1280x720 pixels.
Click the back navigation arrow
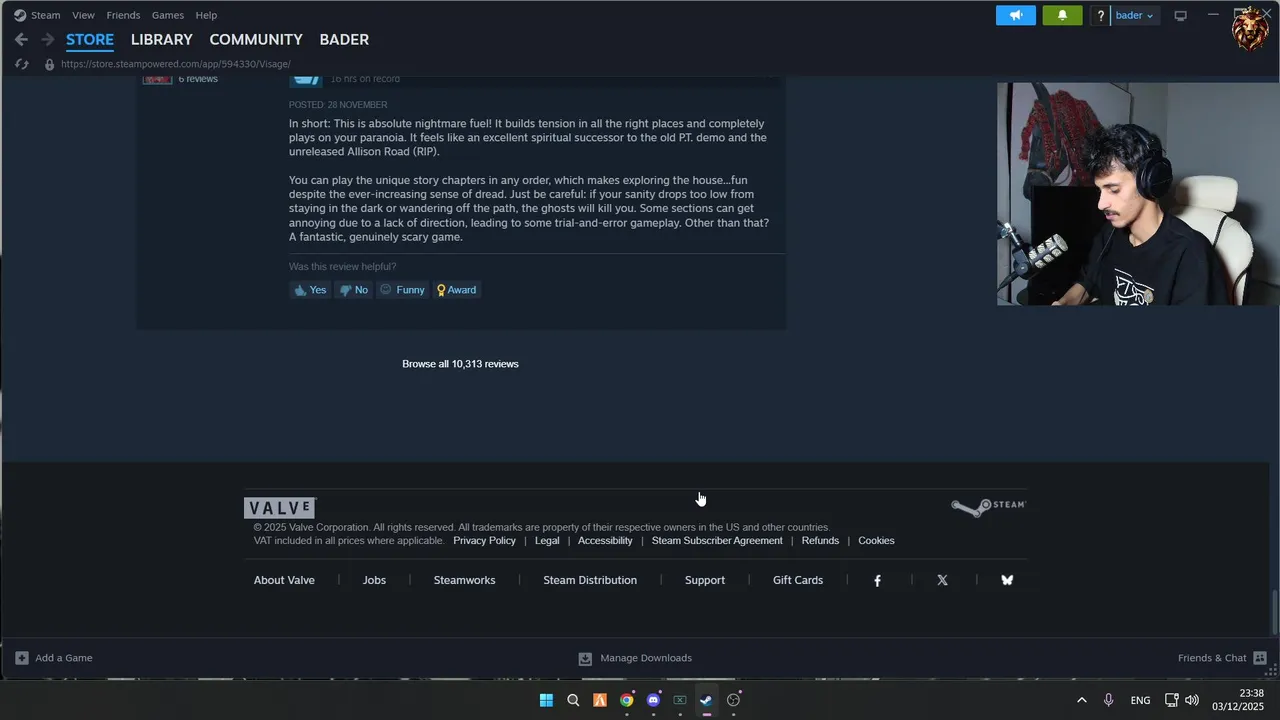pyautogui.click(x=21, y=40)
